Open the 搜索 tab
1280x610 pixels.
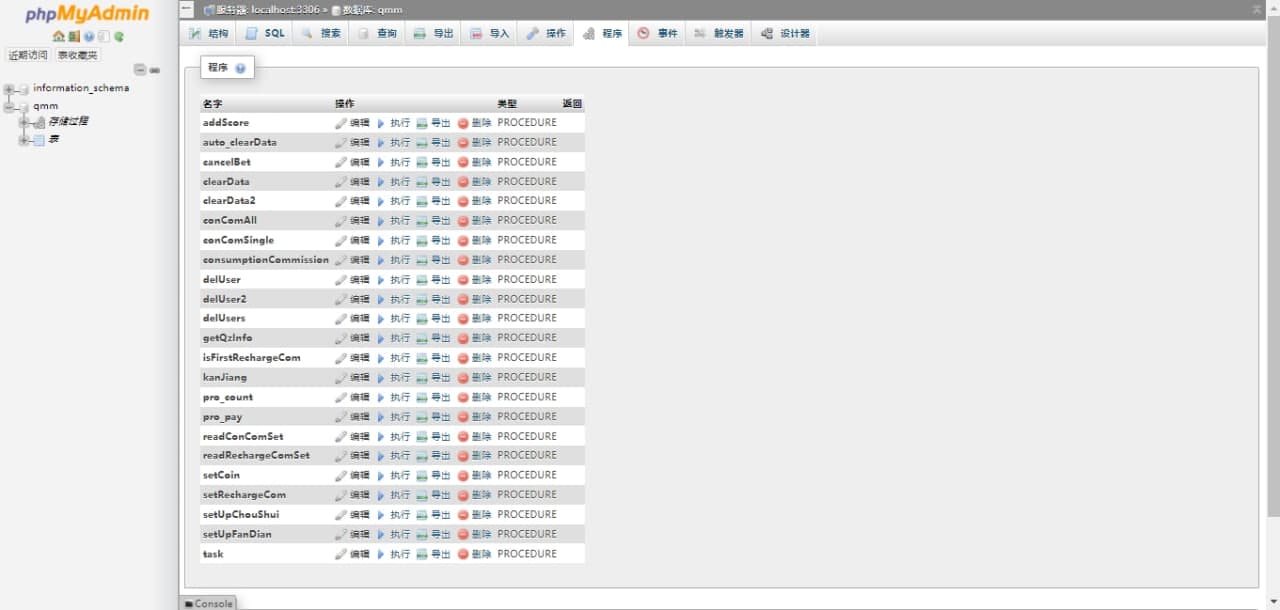click(321, 33)
